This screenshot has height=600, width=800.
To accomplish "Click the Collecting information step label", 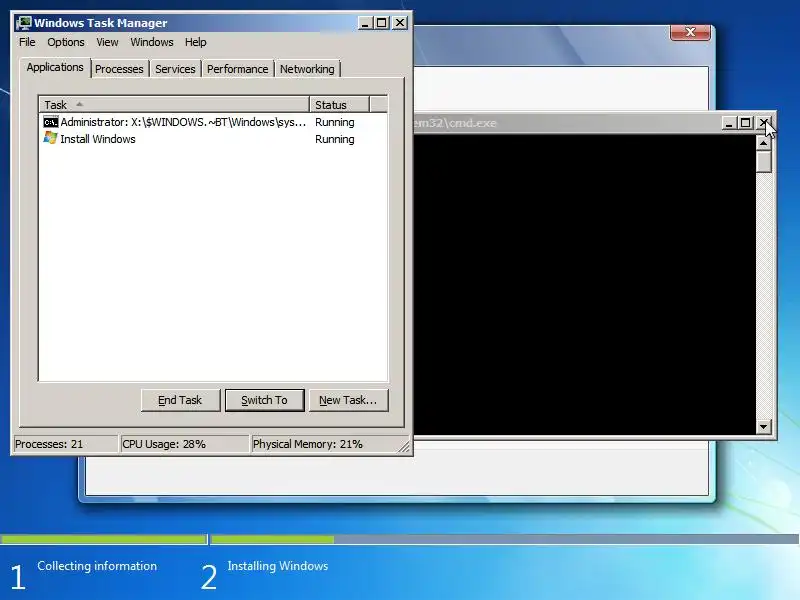I will coord(97,566).
